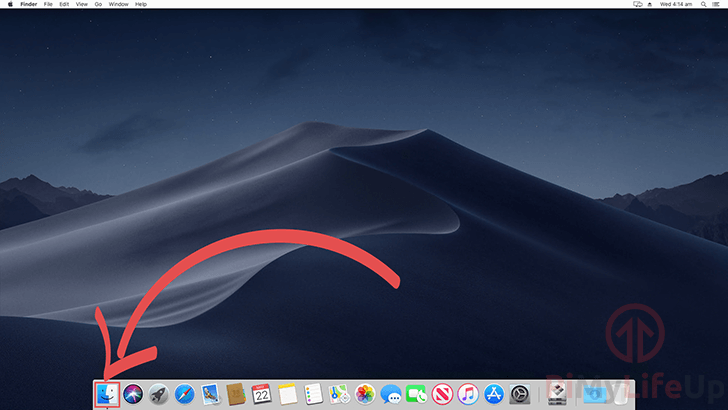Open Photos flower icon in Dock

pyautogui.click(x=365, y=395)
